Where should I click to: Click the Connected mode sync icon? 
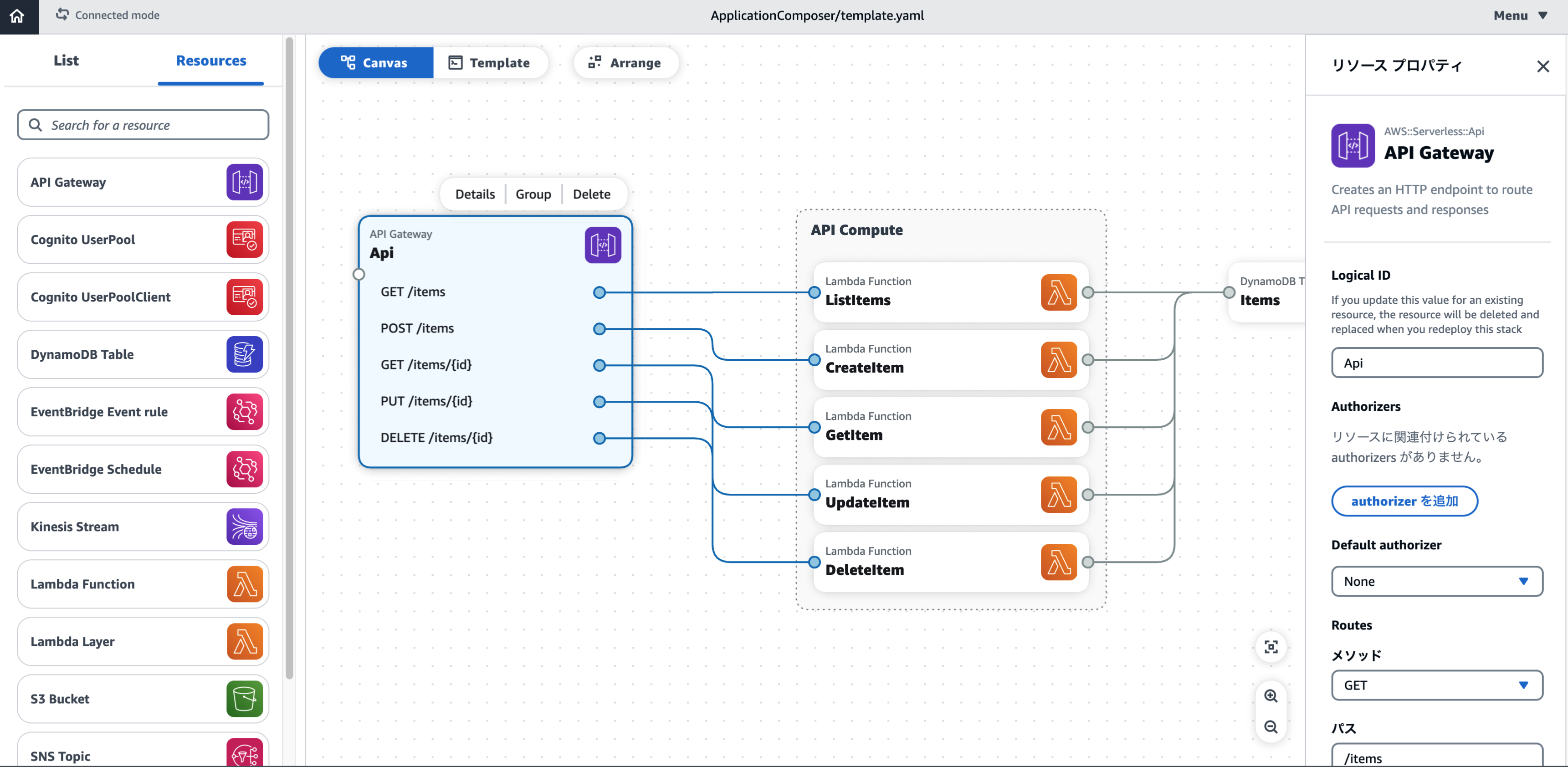click(62, 15)
